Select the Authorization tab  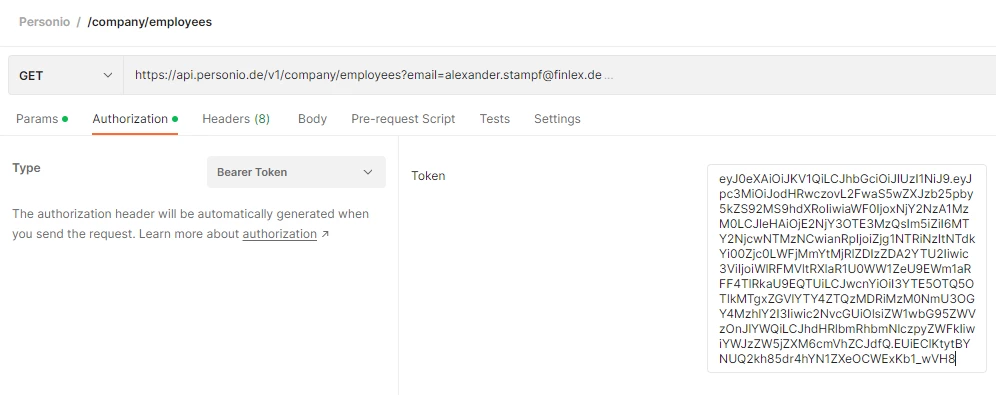tap(135, 119)
